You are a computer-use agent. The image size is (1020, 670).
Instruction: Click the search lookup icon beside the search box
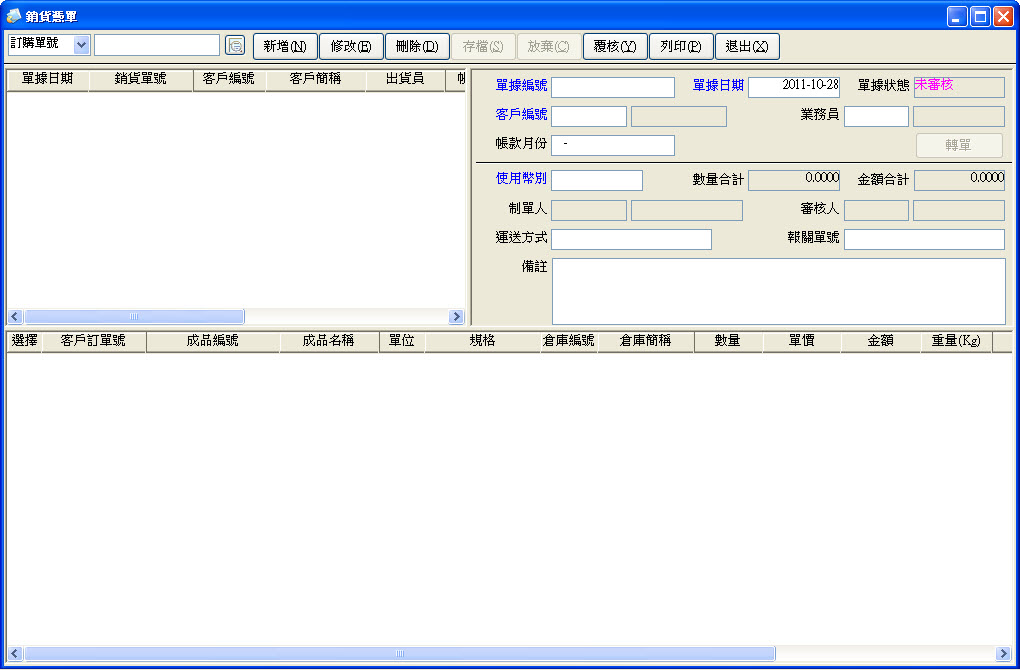235,46
